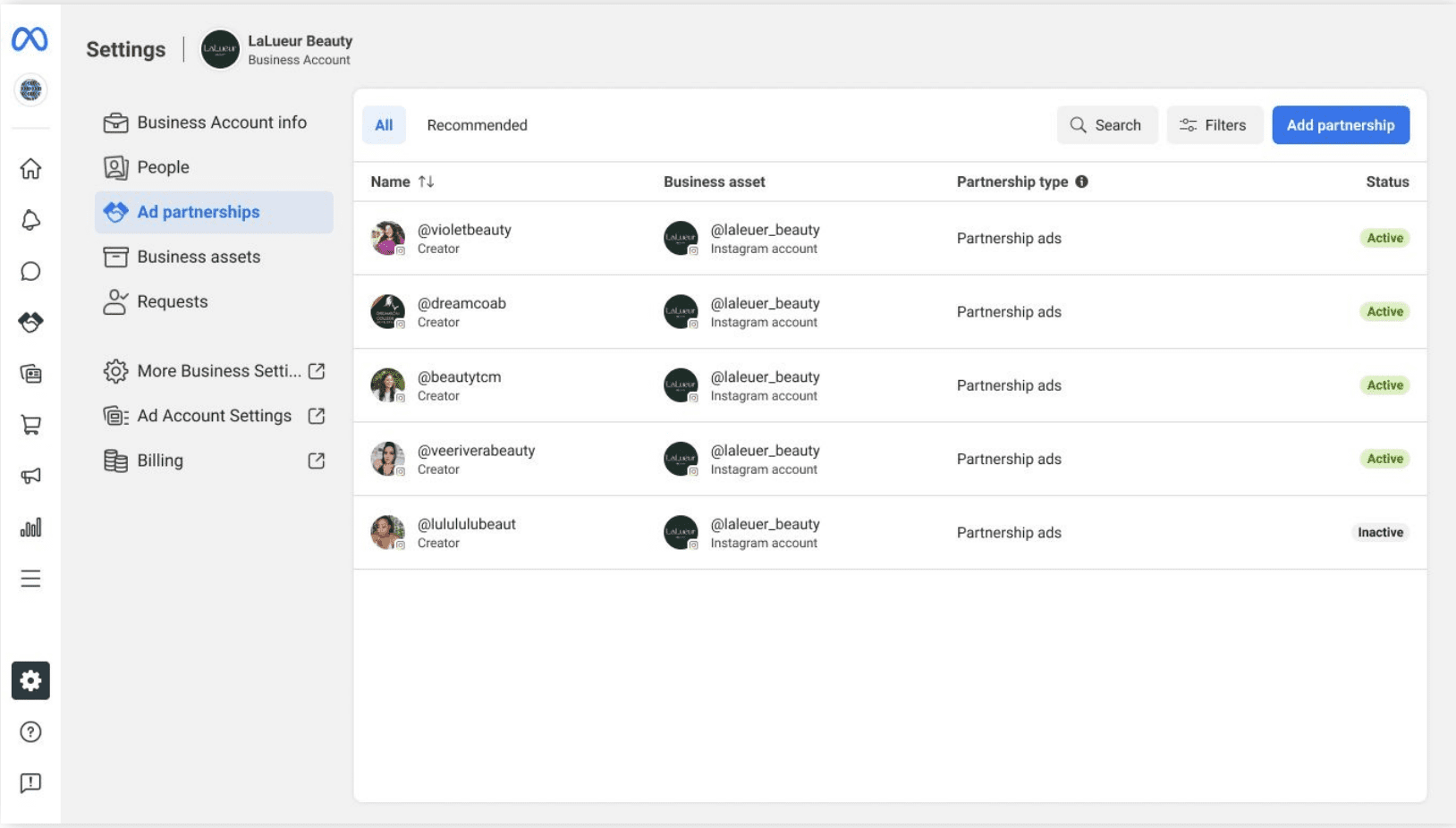Open Home from left sidebar
The height and width of the screenshot is (828, 1456).
(x=30, y=169)
